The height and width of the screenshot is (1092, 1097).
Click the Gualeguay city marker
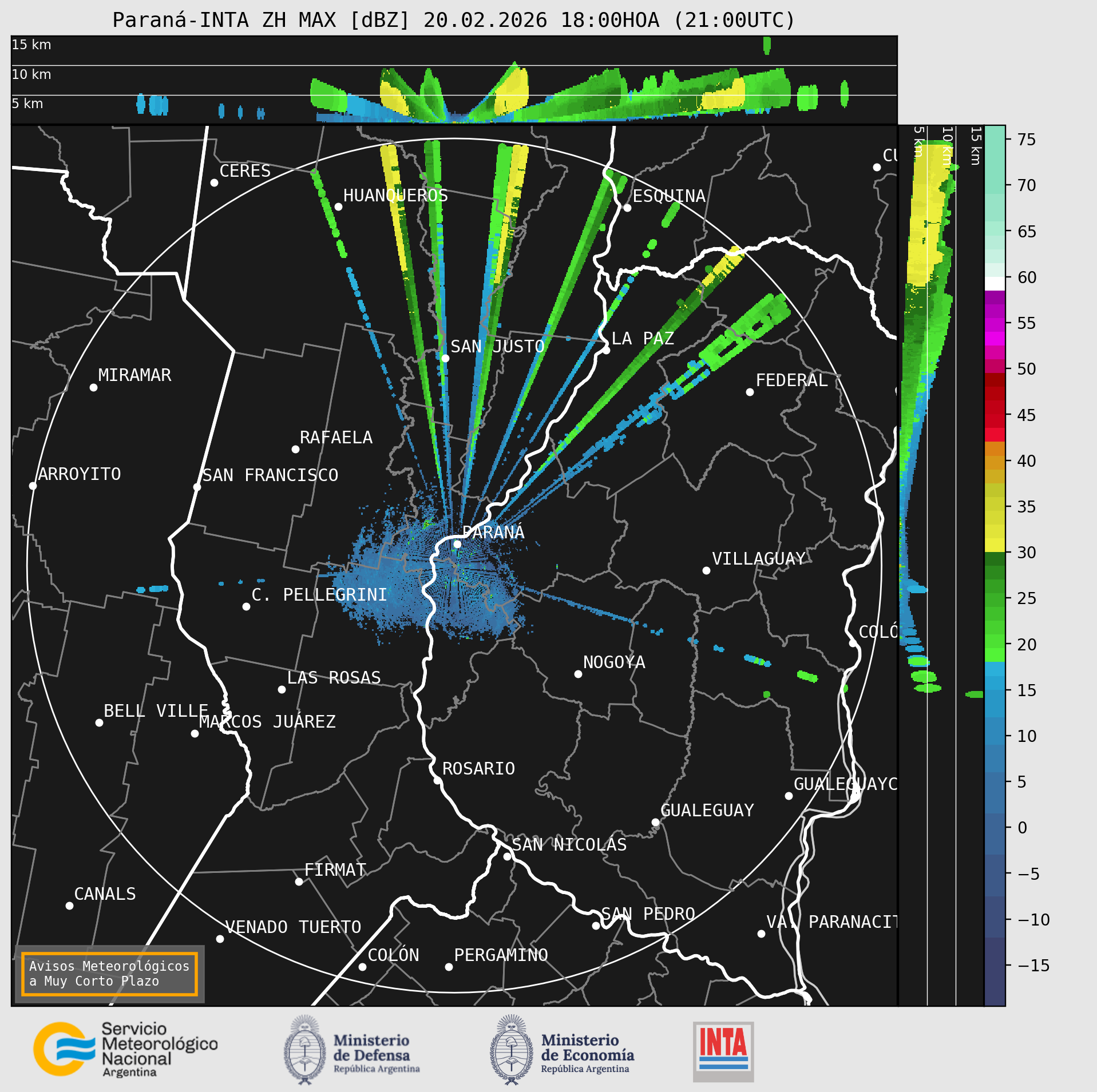tap(655, 822)
